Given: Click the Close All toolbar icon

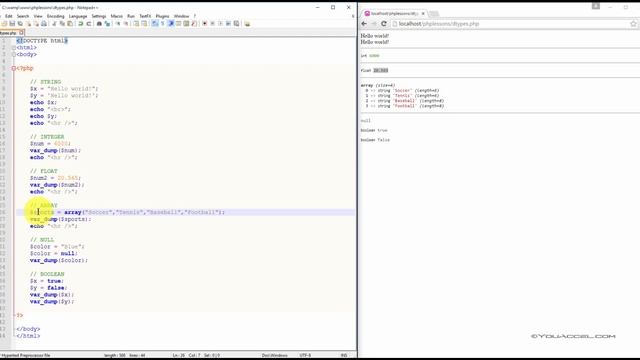Looking at the screenshot, I should click(37, 24).
